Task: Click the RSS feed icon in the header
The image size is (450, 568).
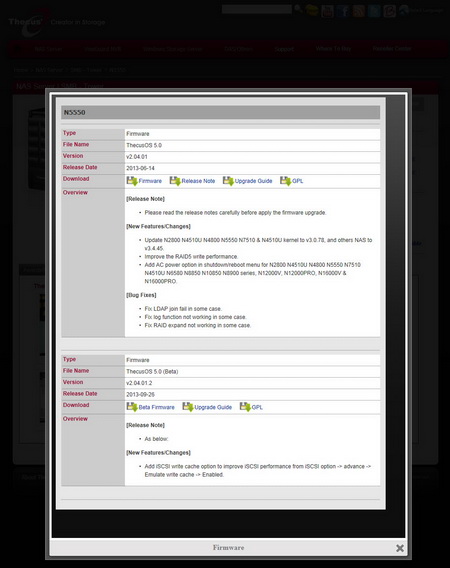Action: [x=359, y=11]
